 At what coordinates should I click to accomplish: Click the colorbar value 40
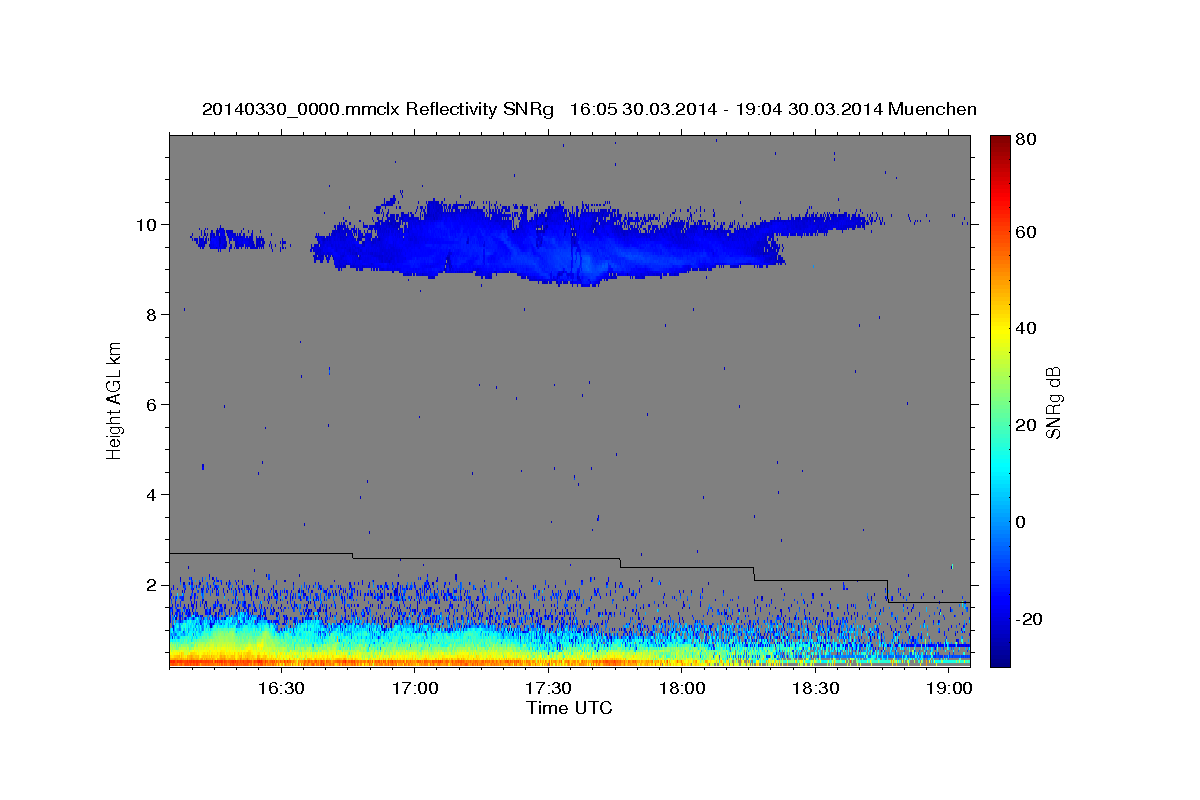(1027, 328)
